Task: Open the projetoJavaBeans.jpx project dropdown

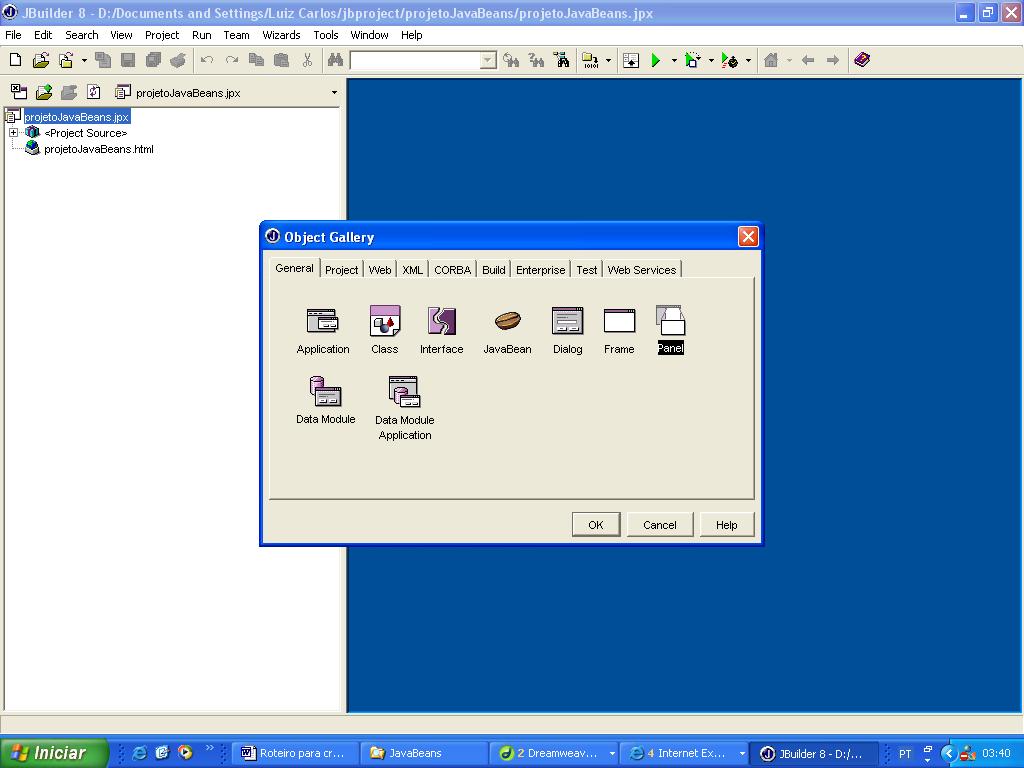Action: click(x=334, y=93)
